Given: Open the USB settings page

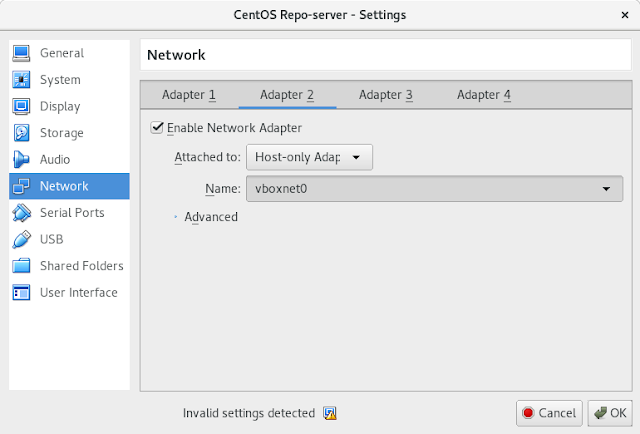Looking at the screenshot, I should (x=69, y=239).
